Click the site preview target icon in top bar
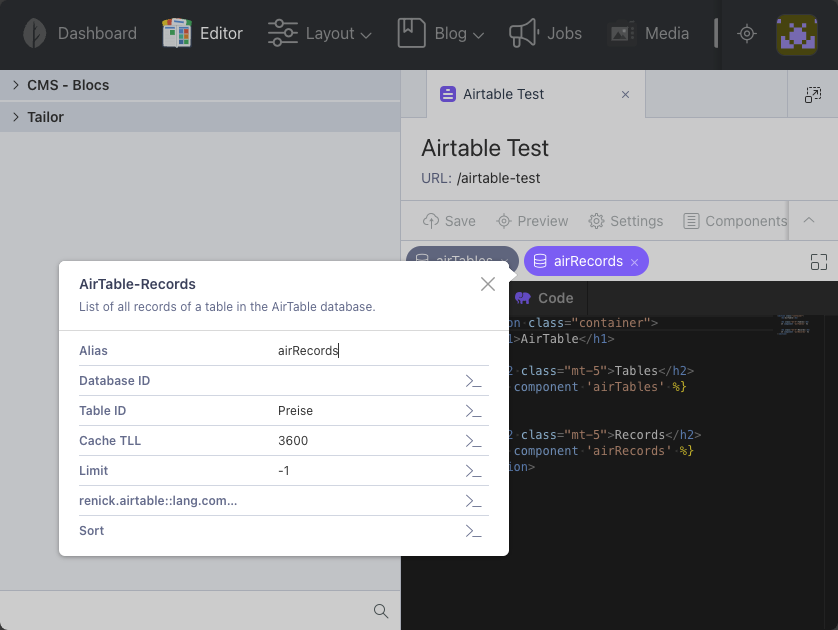The height and width of the screenshot is (630, 838). 747,34
